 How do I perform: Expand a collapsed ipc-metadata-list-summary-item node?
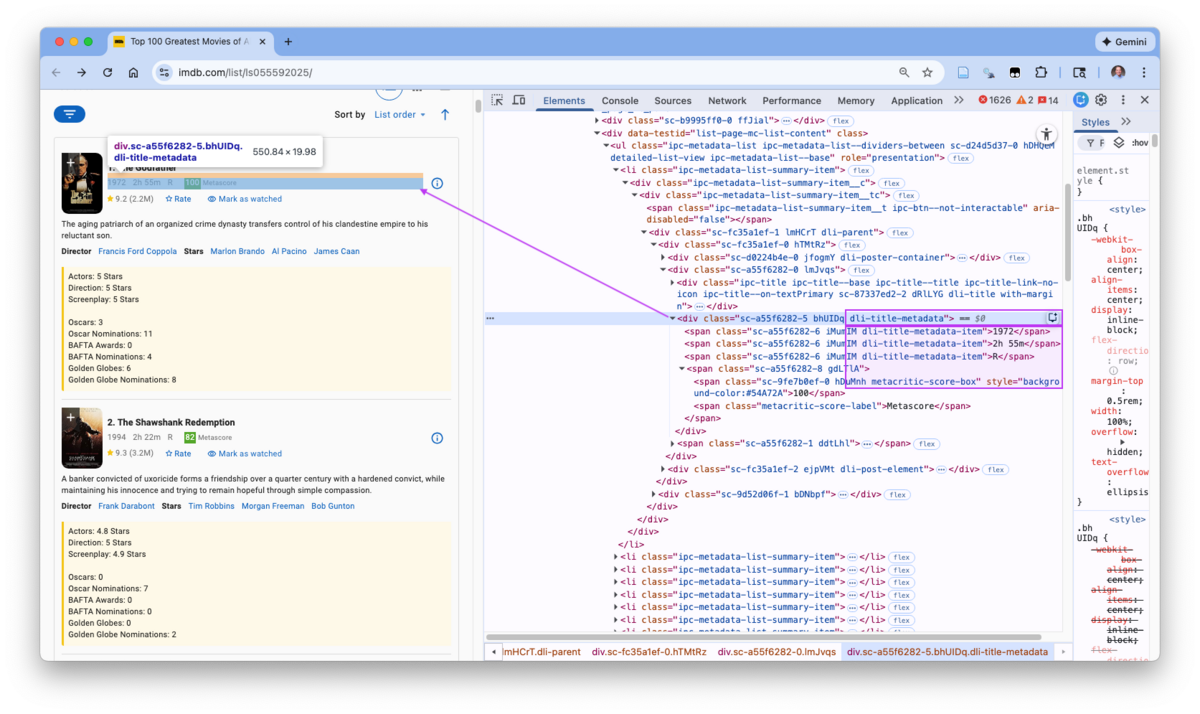[617, 556]
